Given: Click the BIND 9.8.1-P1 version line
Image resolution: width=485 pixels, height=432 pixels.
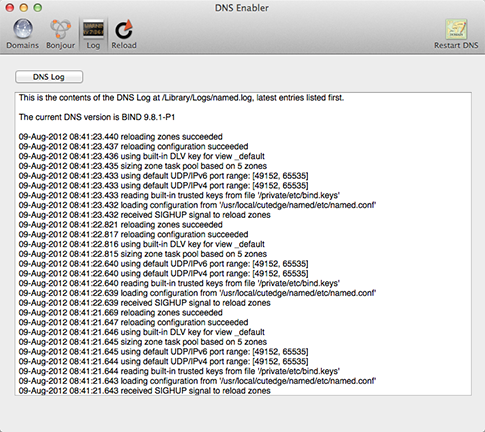Looking at the screenshot, I should [97, 117].
